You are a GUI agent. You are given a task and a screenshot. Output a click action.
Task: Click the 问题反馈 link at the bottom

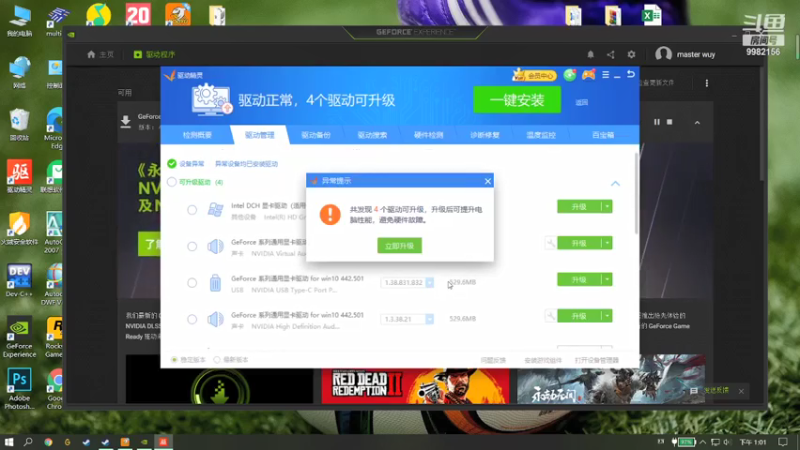493,360
